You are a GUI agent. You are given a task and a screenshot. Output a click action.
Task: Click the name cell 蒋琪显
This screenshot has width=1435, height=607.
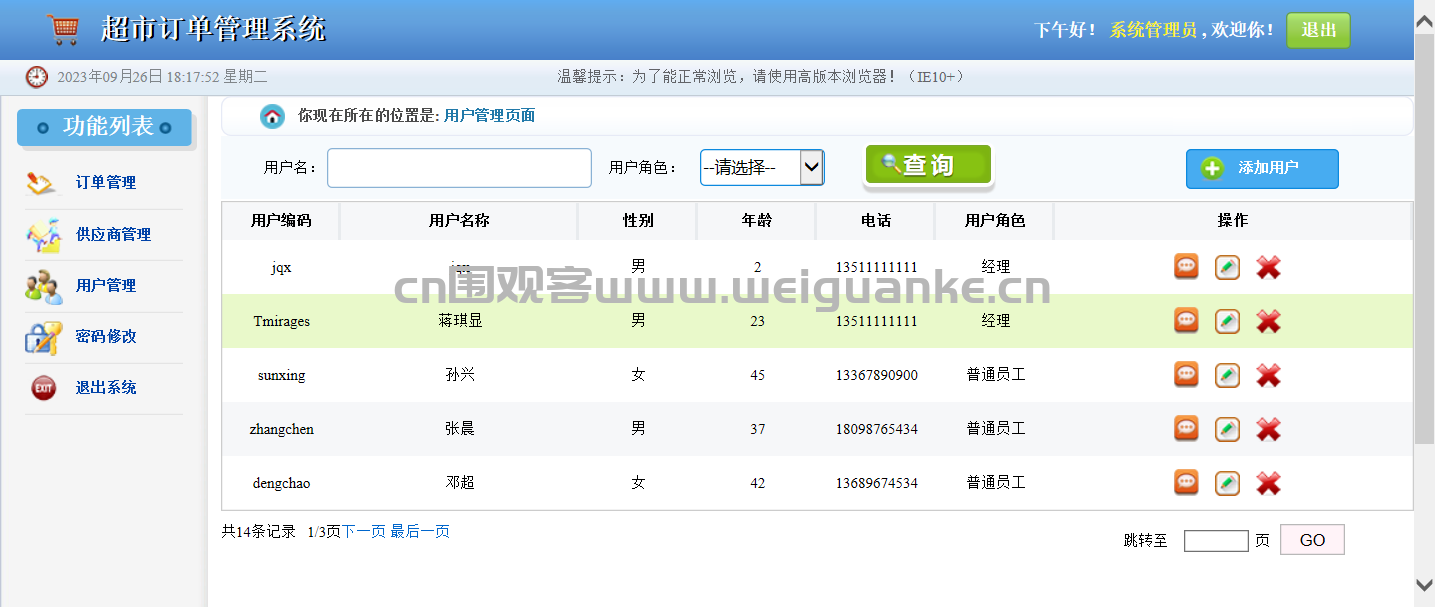pos(459,321)
